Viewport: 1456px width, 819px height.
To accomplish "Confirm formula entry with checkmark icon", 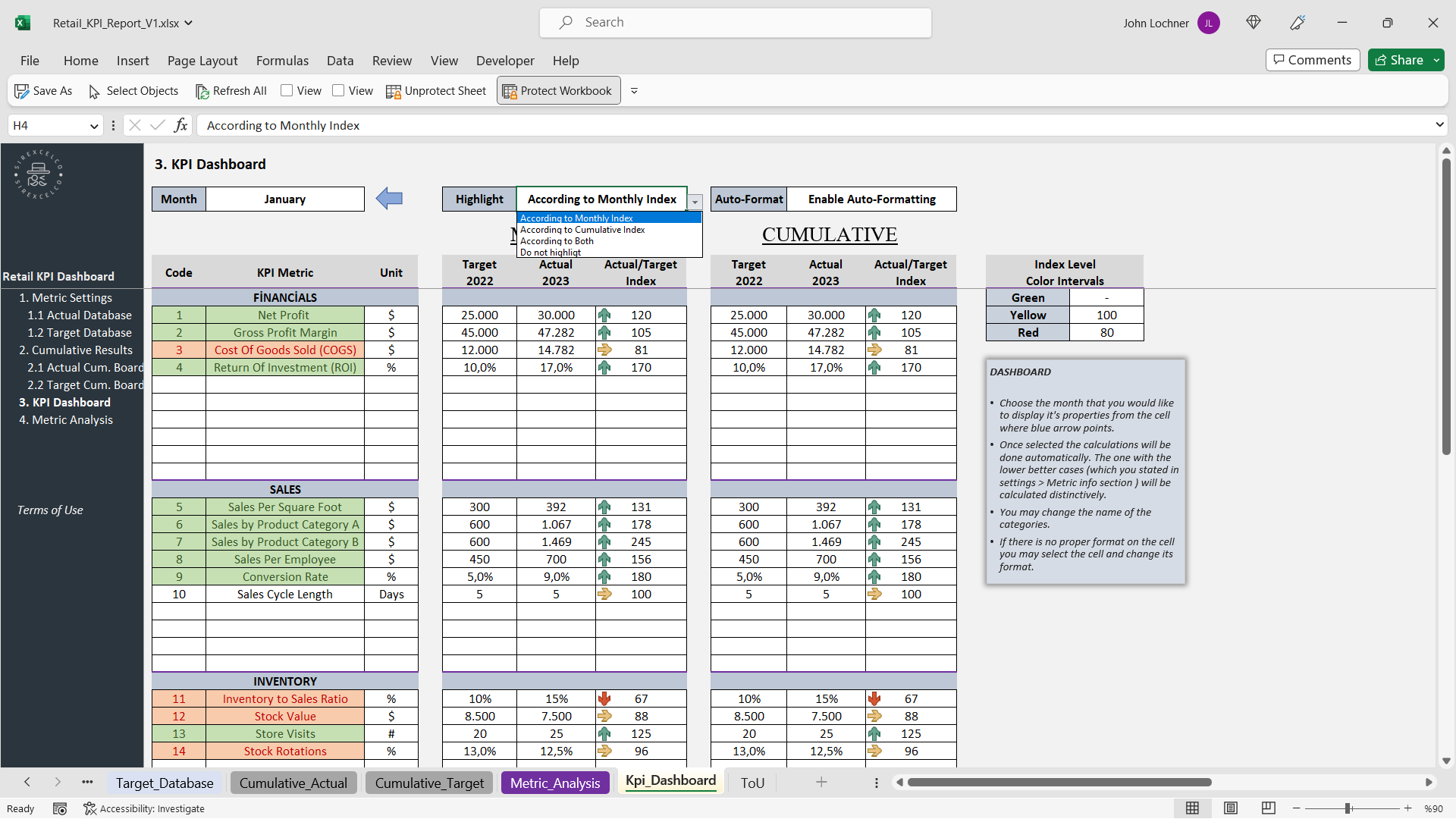I will point(158,125).
